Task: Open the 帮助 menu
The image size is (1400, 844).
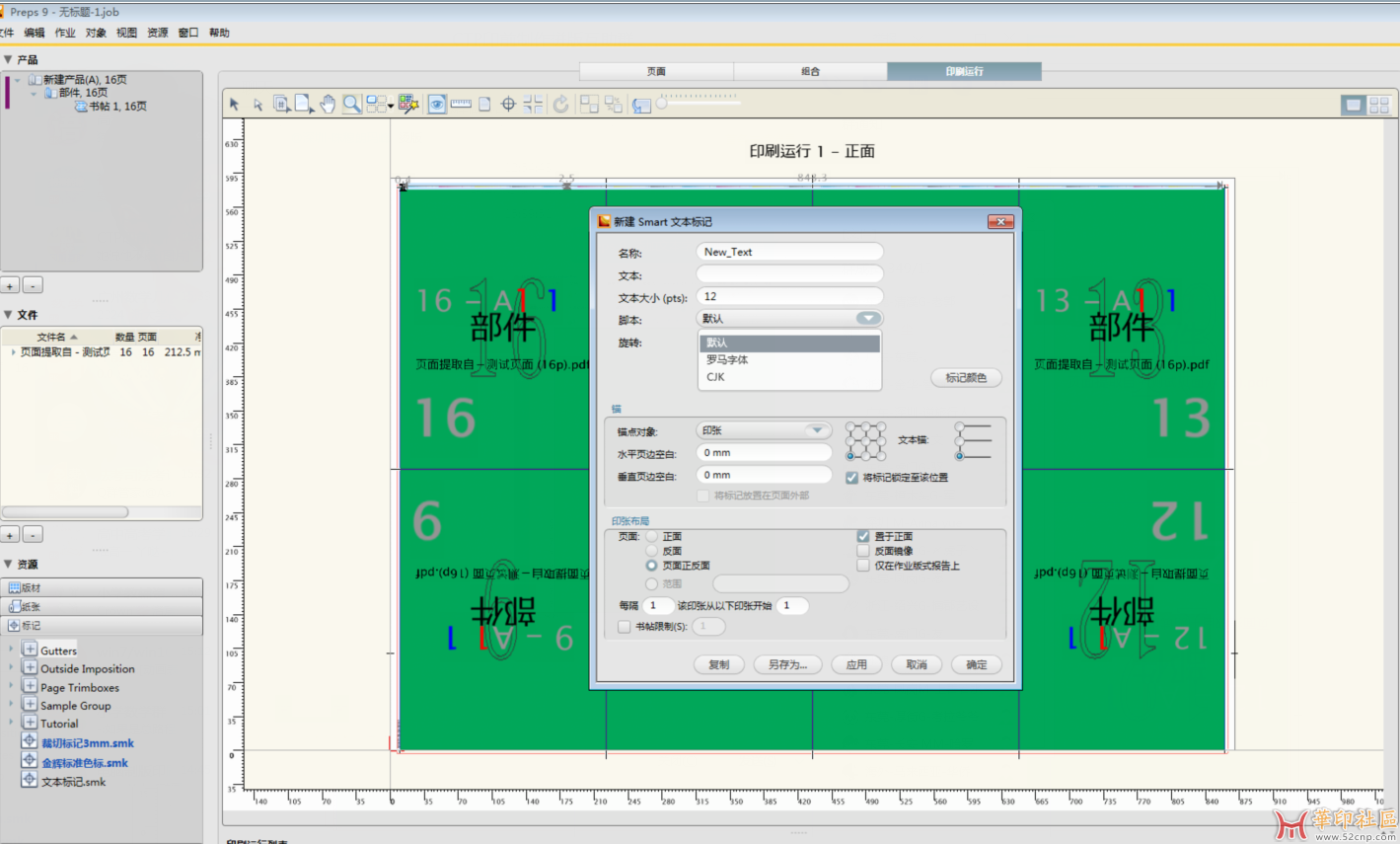Action: point(219,33)
